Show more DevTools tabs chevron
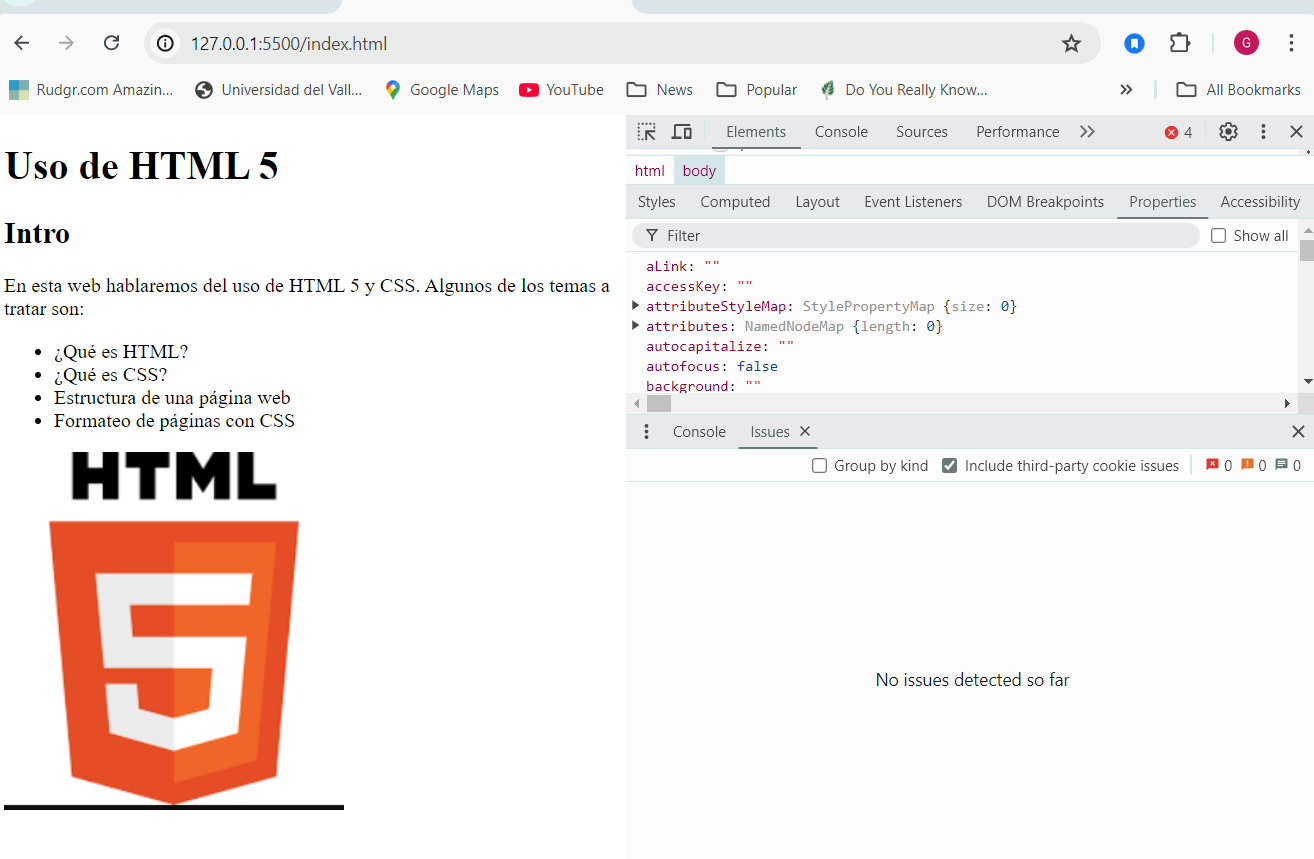The height and width of the screenshot is (859, 1314). (1087, 132)
